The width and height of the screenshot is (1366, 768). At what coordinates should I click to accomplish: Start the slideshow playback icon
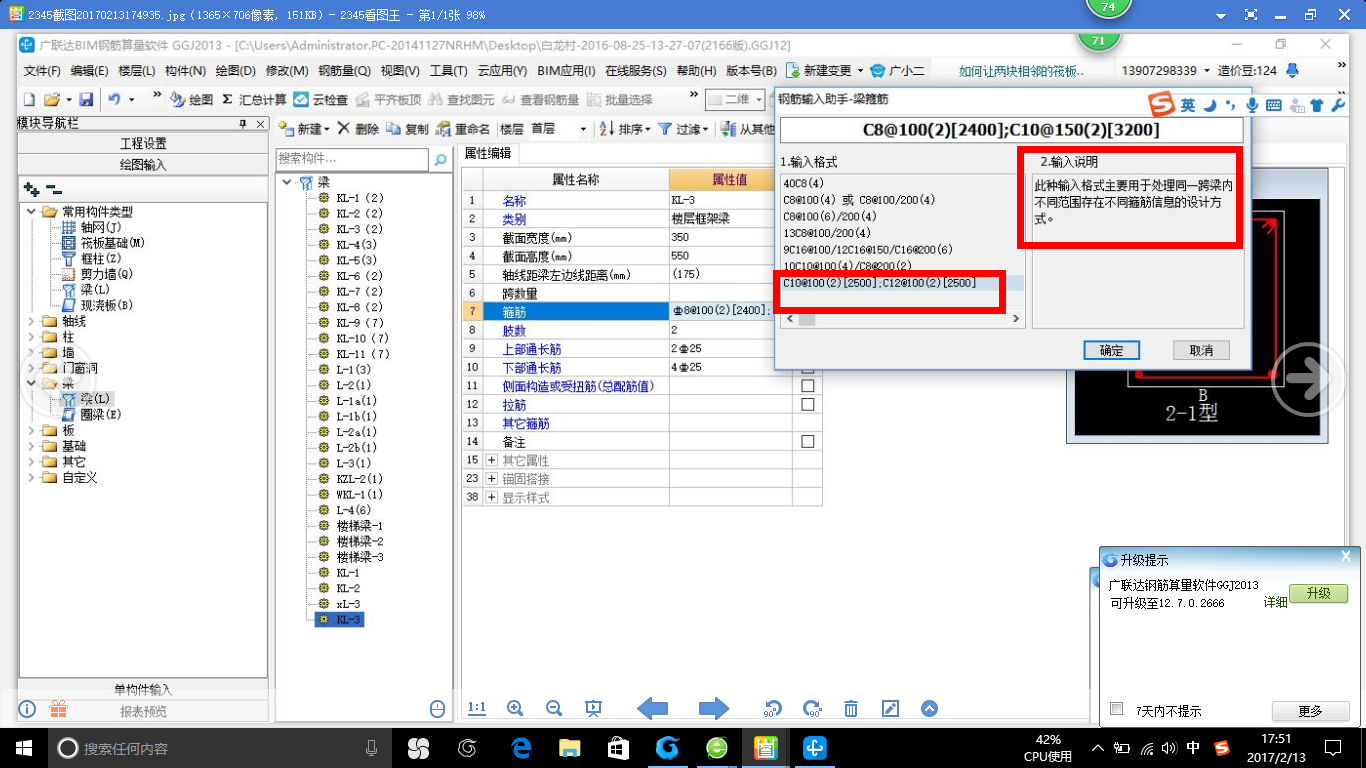point(593,709)
